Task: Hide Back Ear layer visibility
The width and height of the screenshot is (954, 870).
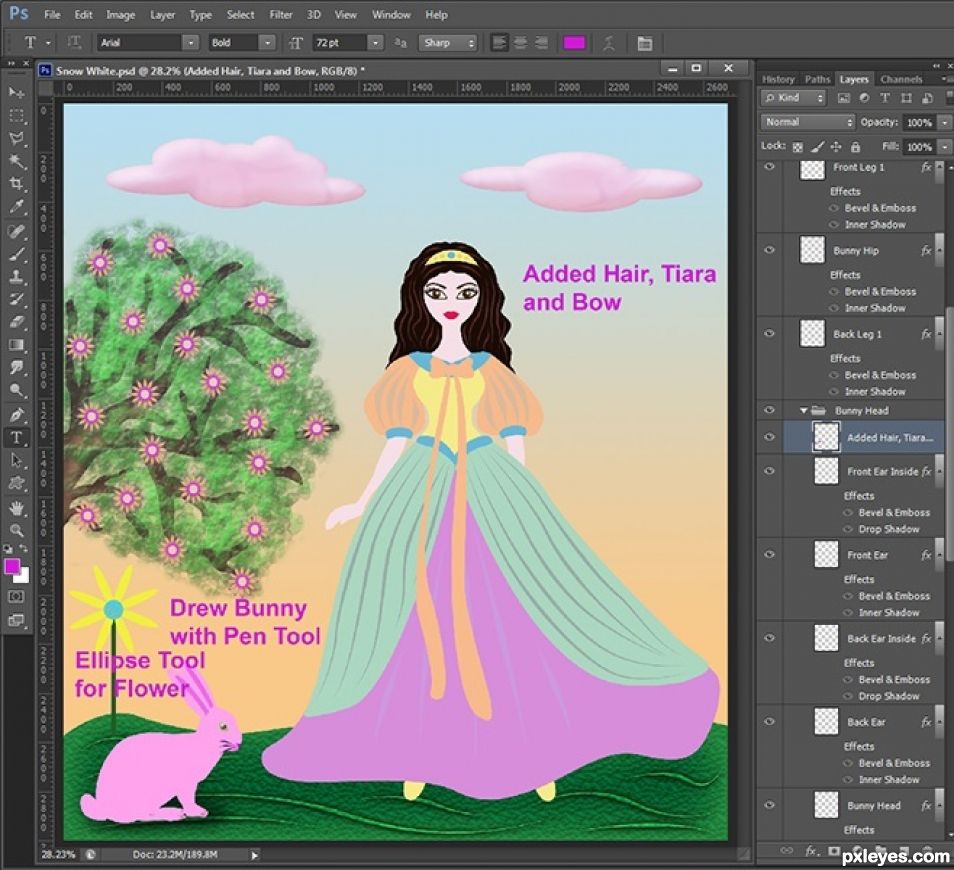Action: pos(770,722)
